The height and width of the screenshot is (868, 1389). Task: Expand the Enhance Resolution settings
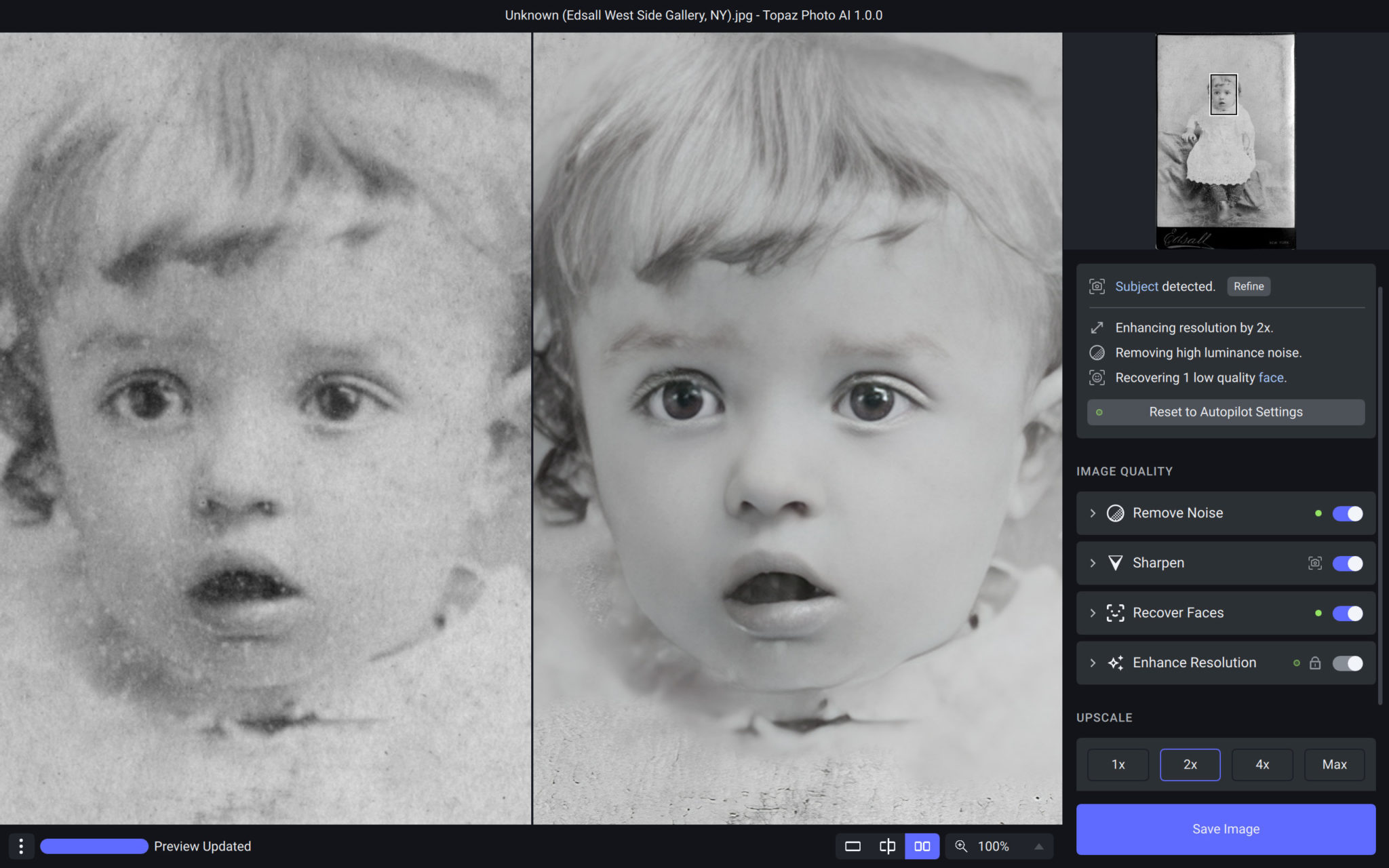[x=1093, y=662]
